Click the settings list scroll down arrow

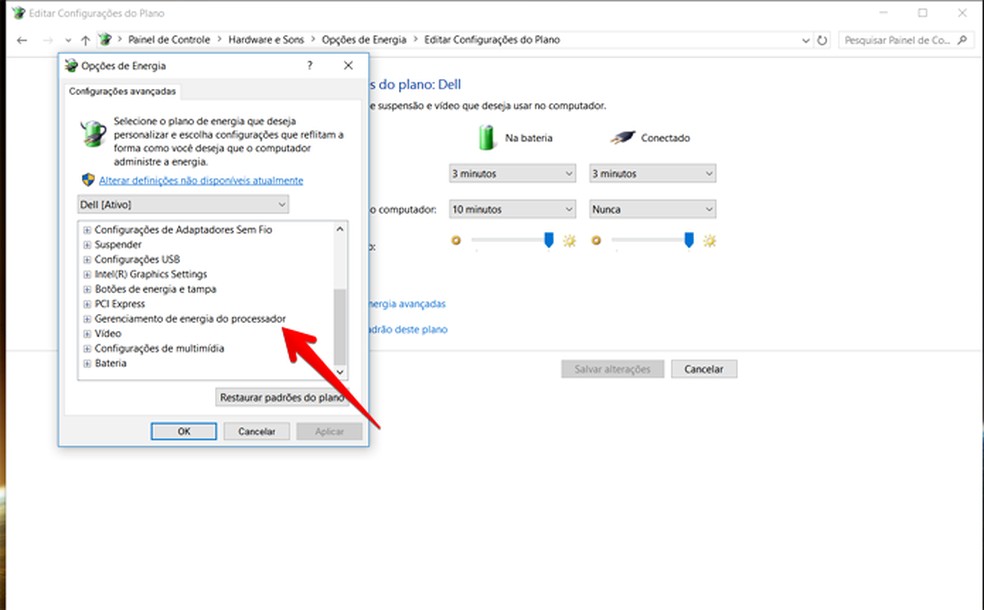[340, 372]
